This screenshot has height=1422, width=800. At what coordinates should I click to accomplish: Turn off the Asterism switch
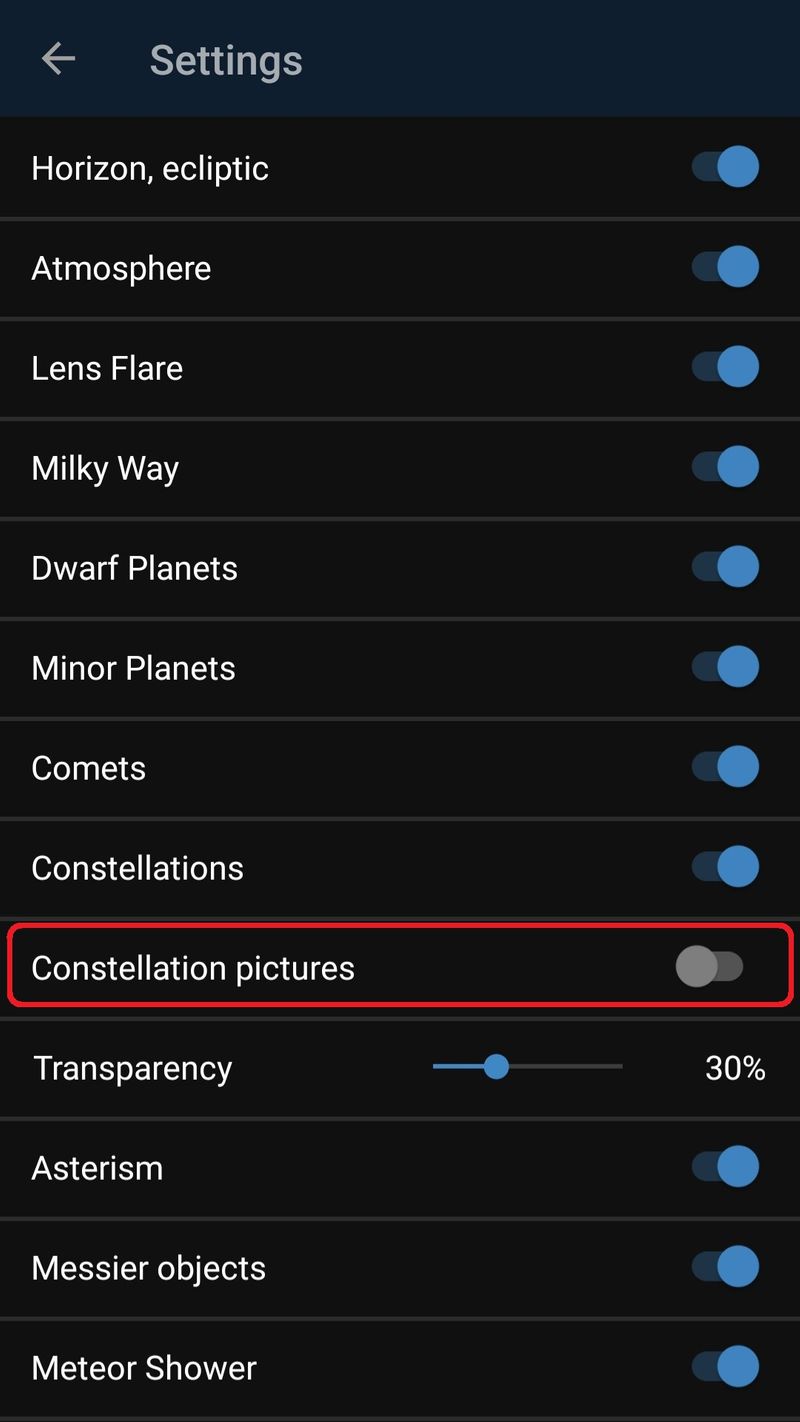[725, 1167]
